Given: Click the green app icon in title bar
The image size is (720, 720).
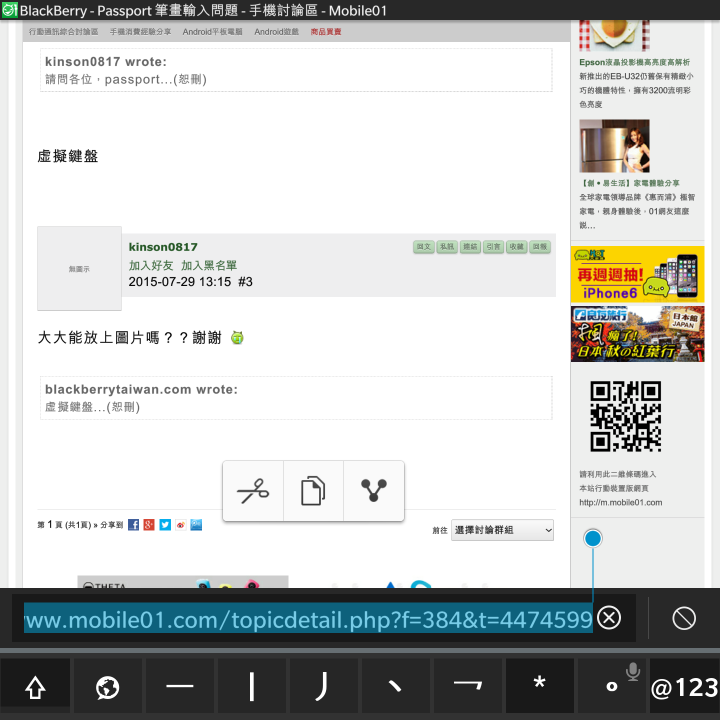Looking at the screenshot, I should coord(9,10).
